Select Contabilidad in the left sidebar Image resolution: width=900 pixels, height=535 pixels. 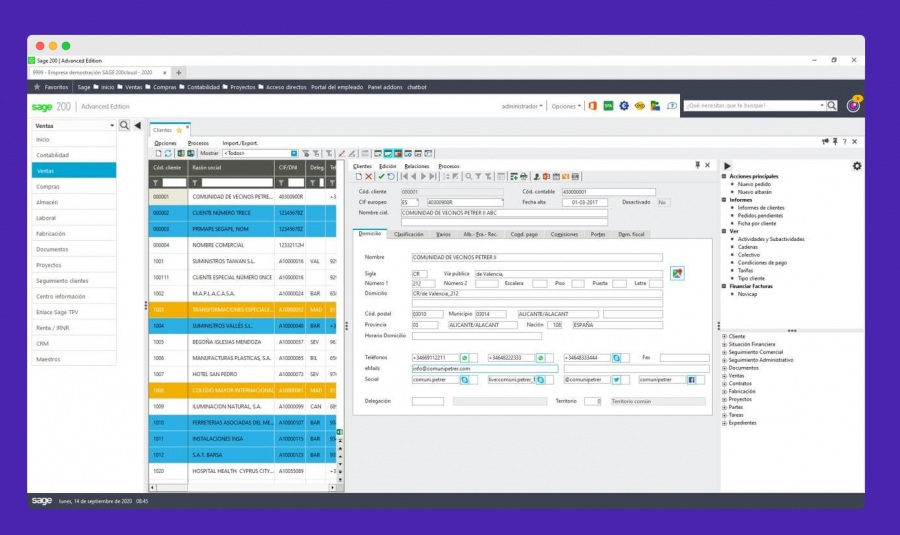(x=74, y=155)
